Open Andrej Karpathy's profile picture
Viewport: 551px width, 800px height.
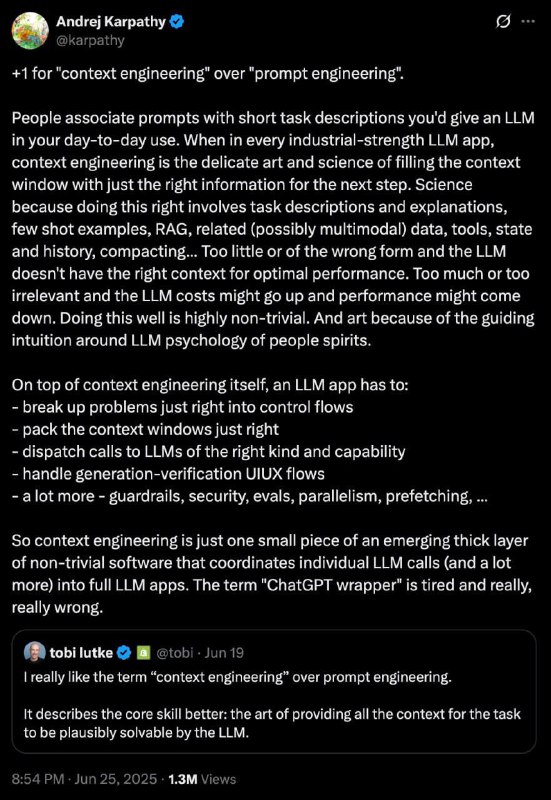pos(30,31)
